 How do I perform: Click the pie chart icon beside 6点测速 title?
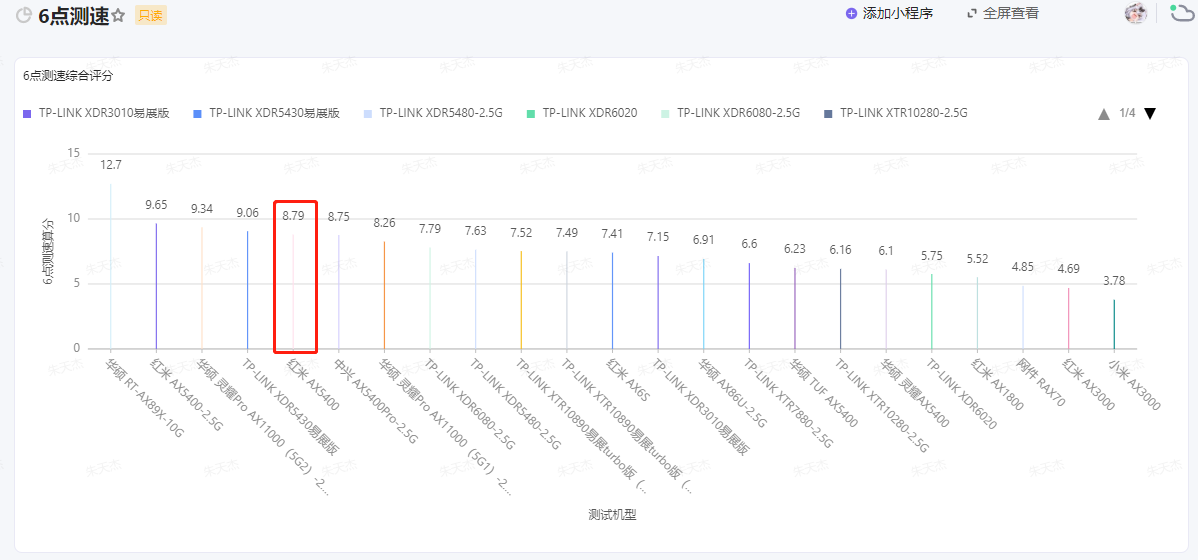(x=24, y=15)
